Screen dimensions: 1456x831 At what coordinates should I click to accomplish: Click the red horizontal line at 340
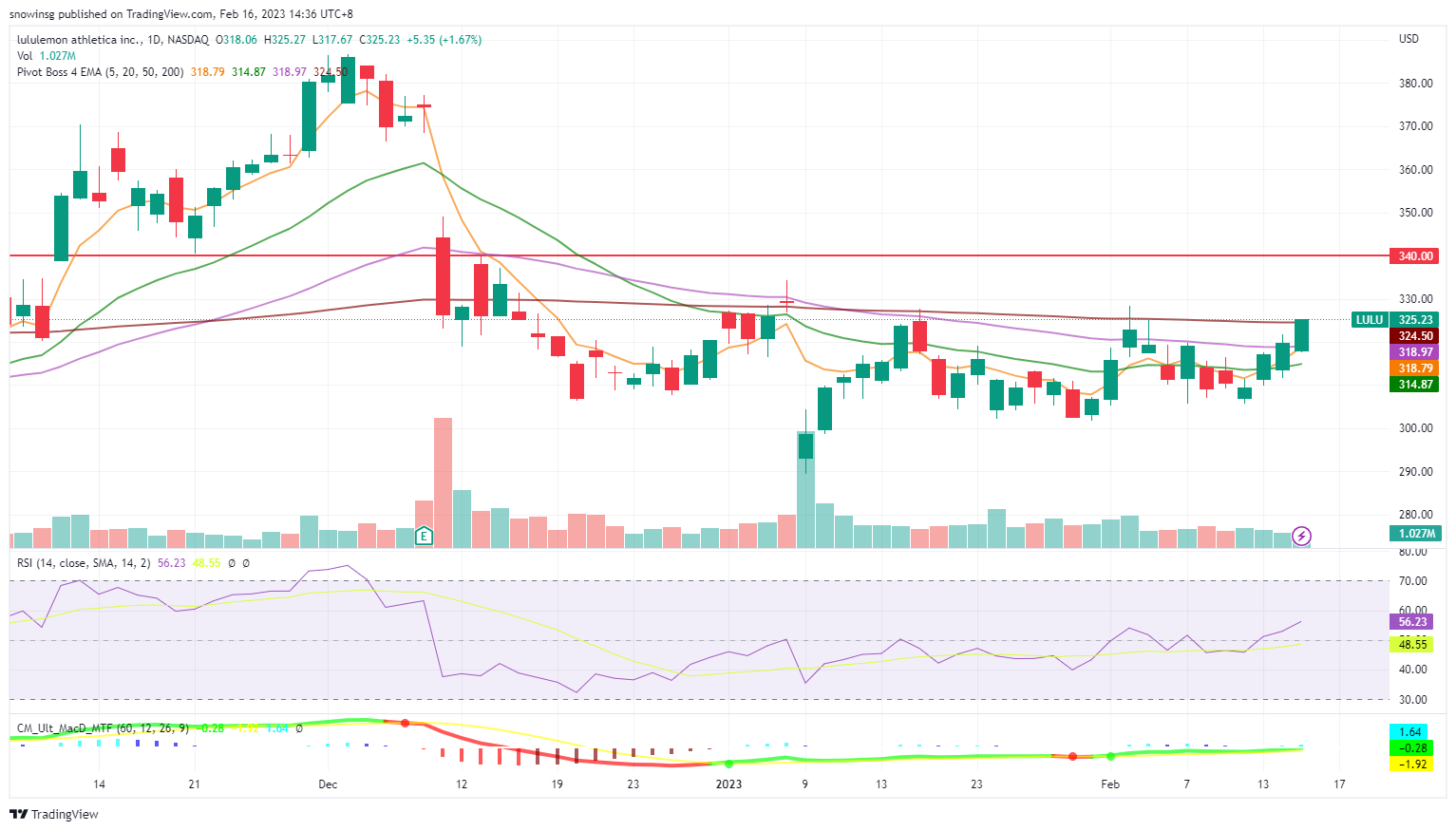point(699,255)
